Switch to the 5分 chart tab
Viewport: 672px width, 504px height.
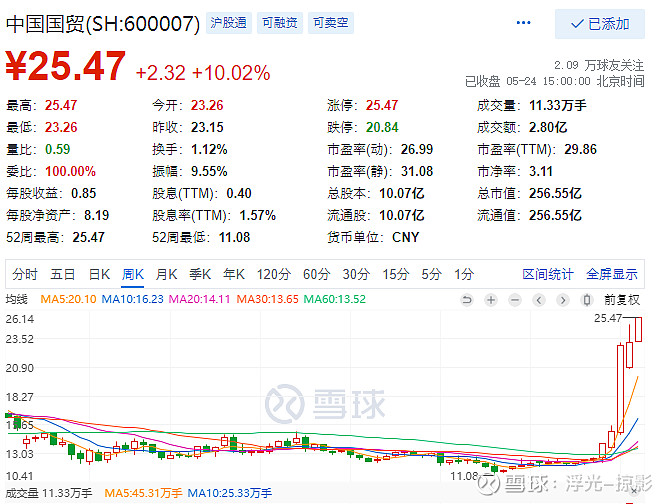click(431, 274)
